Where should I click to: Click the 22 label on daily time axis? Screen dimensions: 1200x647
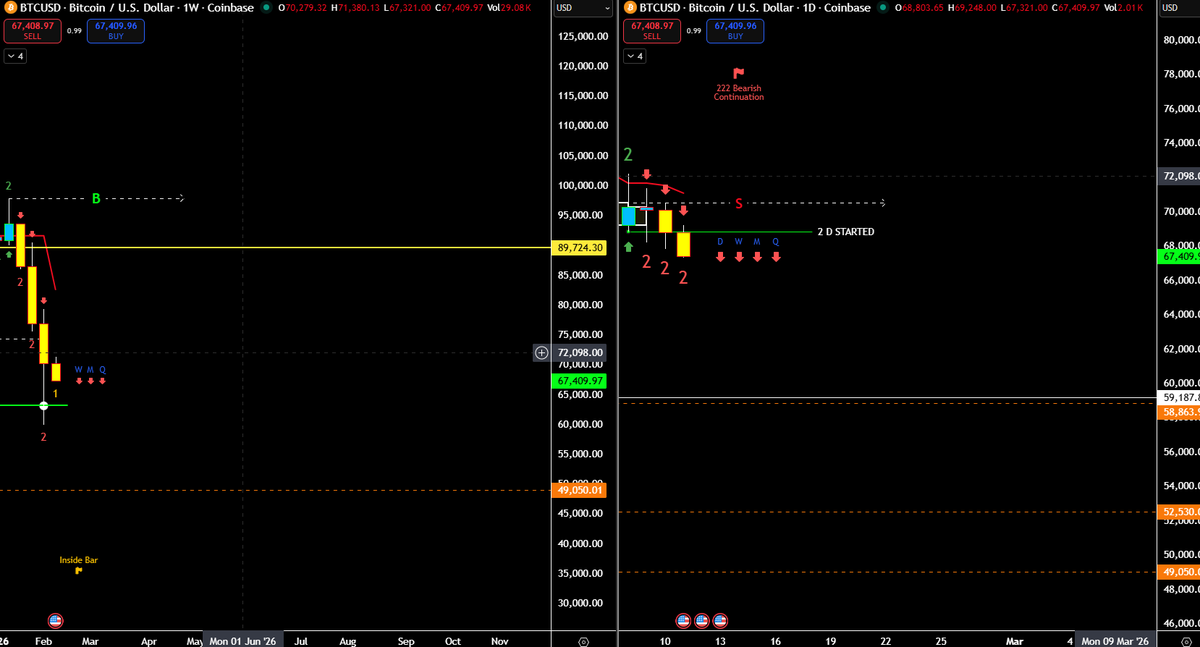click(x=885, y=640)
